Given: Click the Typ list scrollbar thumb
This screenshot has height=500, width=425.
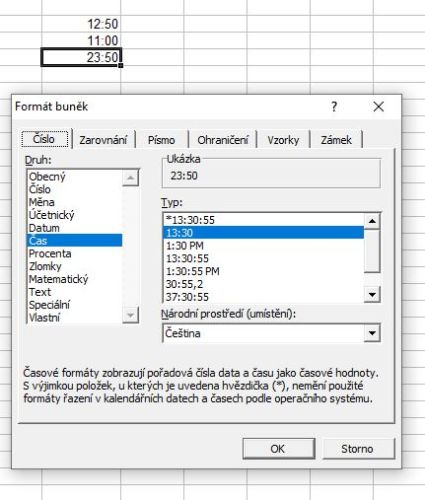Looking at the screenshot, I should click(372, 251).
